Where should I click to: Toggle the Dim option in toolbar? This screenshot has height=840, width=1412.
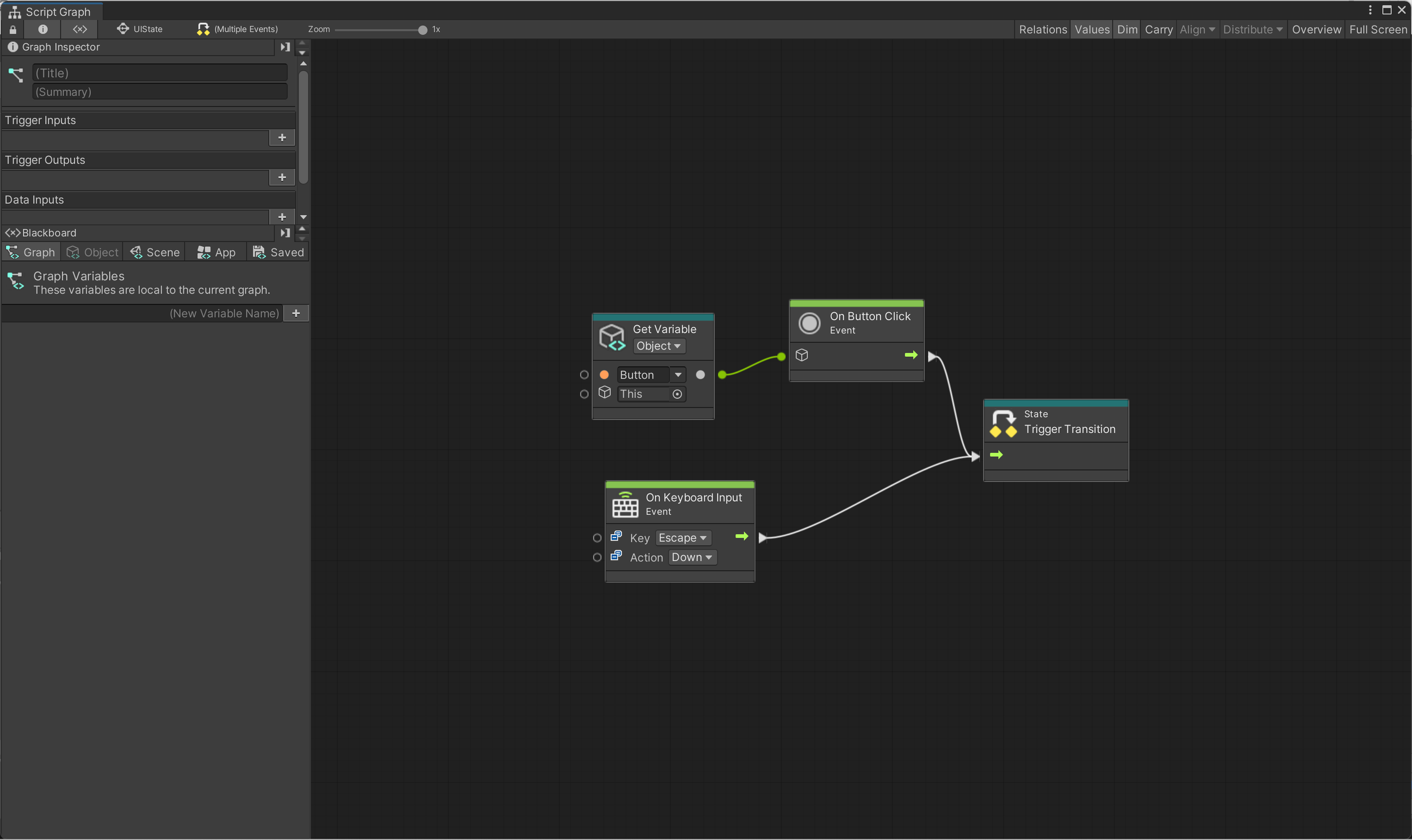click(1127, 29)
